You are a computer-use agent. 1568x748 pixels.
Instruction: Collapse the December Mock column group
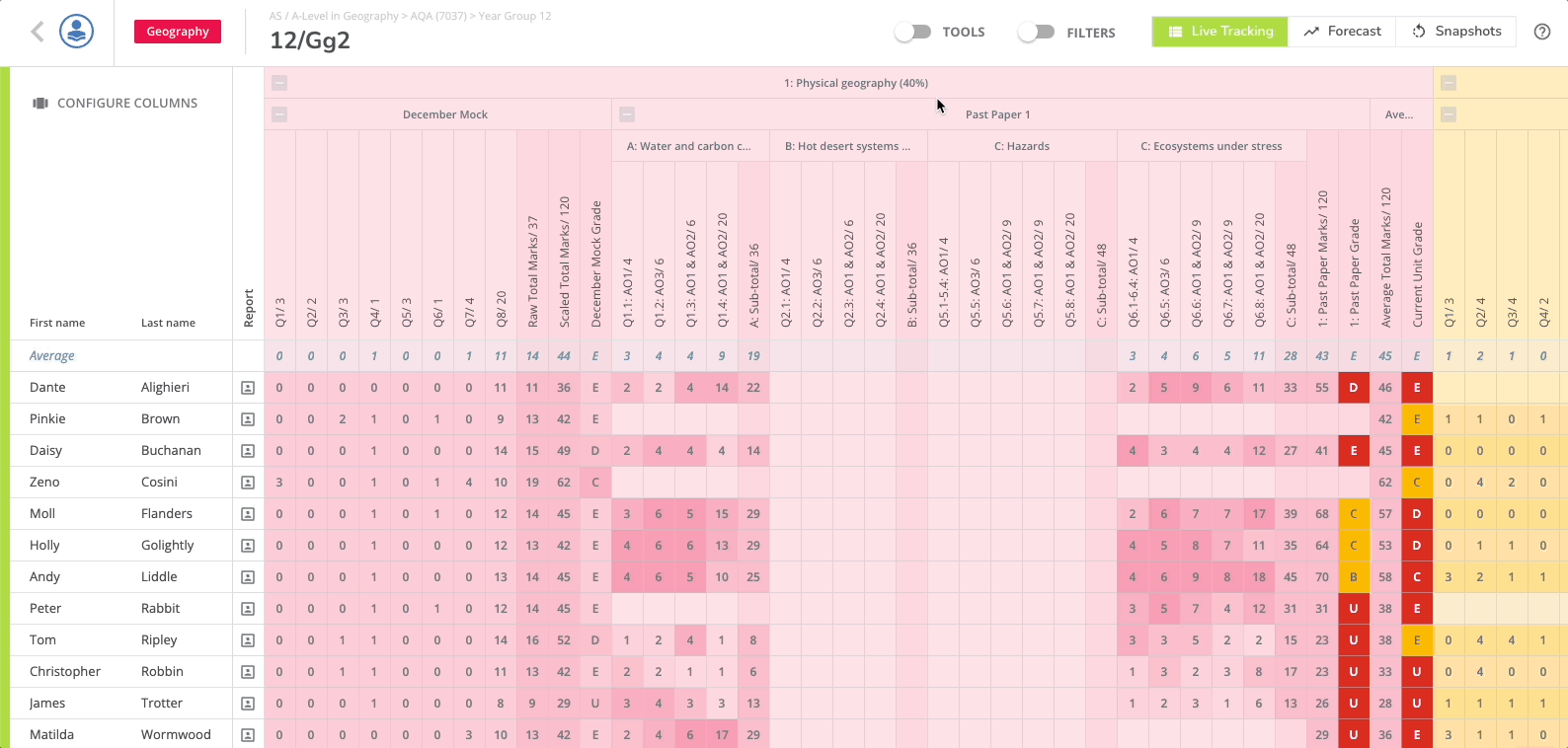[279, 114]
